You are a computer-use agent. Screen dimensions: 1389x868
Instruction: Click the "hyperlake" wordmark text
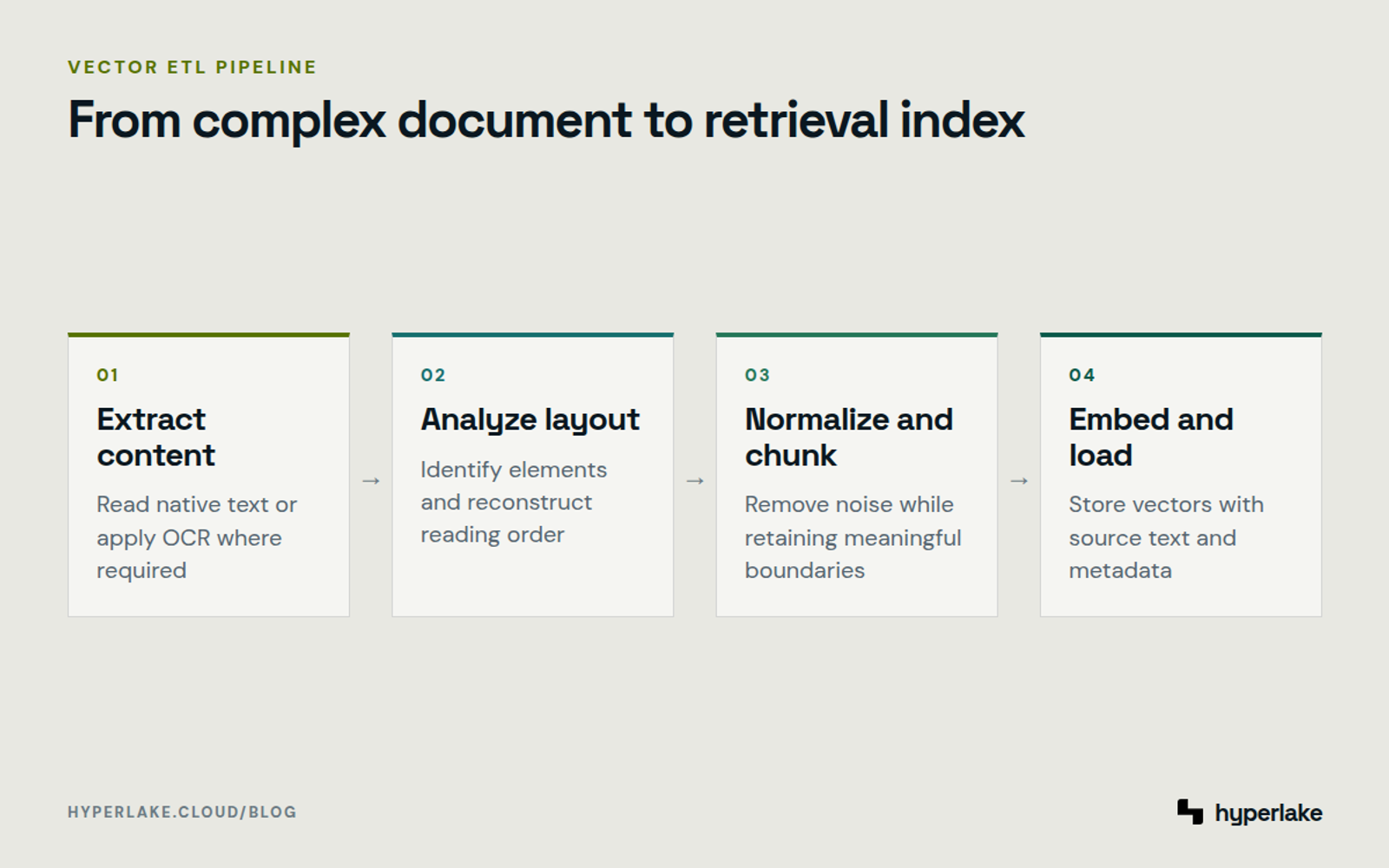click(1268, 813)
